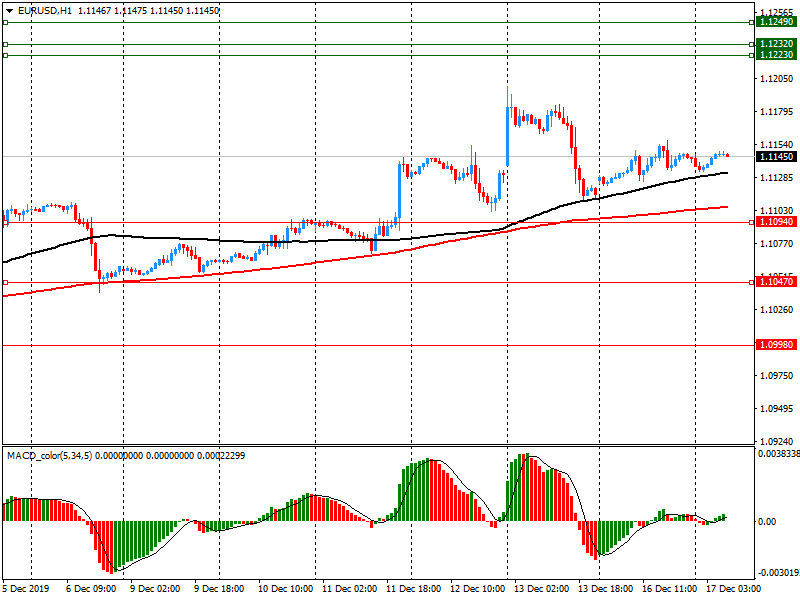800x600 pixels.
Task: Click the 9 Dec 02:00 time label
Action: point(155,589)
